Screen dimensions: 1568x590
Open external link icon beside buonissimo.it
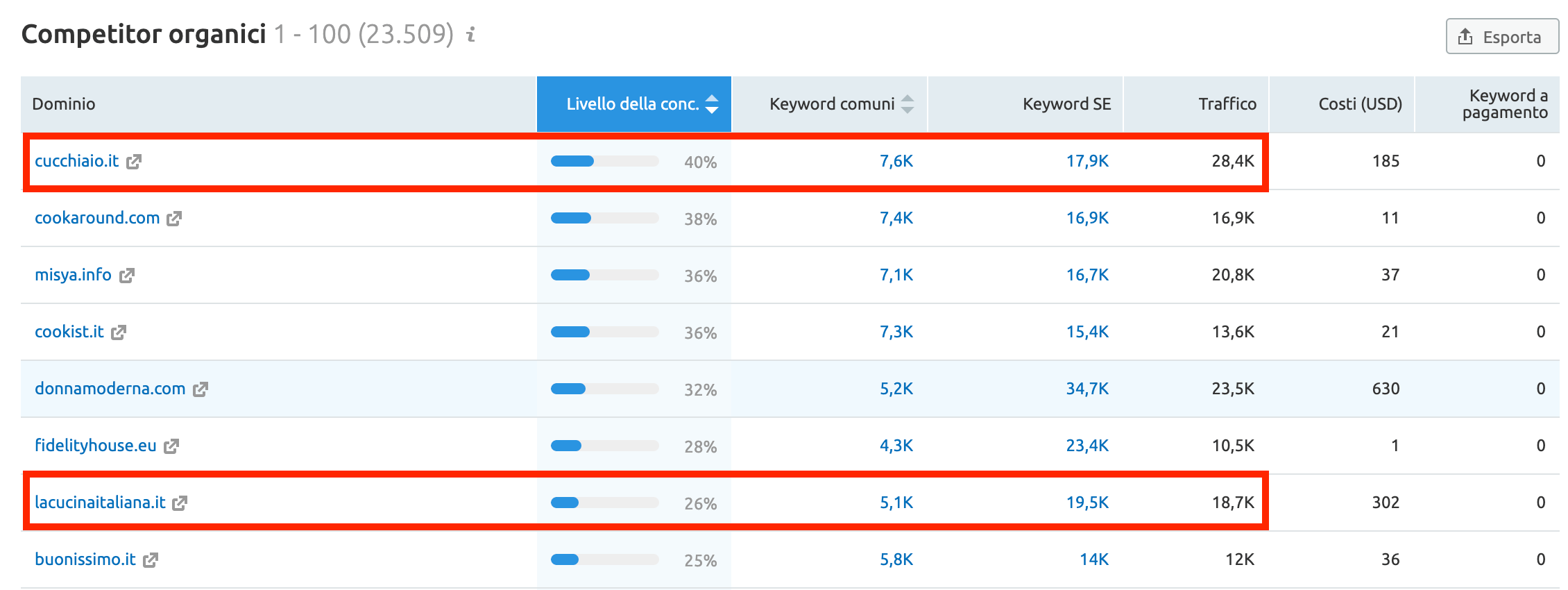[151, 560]
